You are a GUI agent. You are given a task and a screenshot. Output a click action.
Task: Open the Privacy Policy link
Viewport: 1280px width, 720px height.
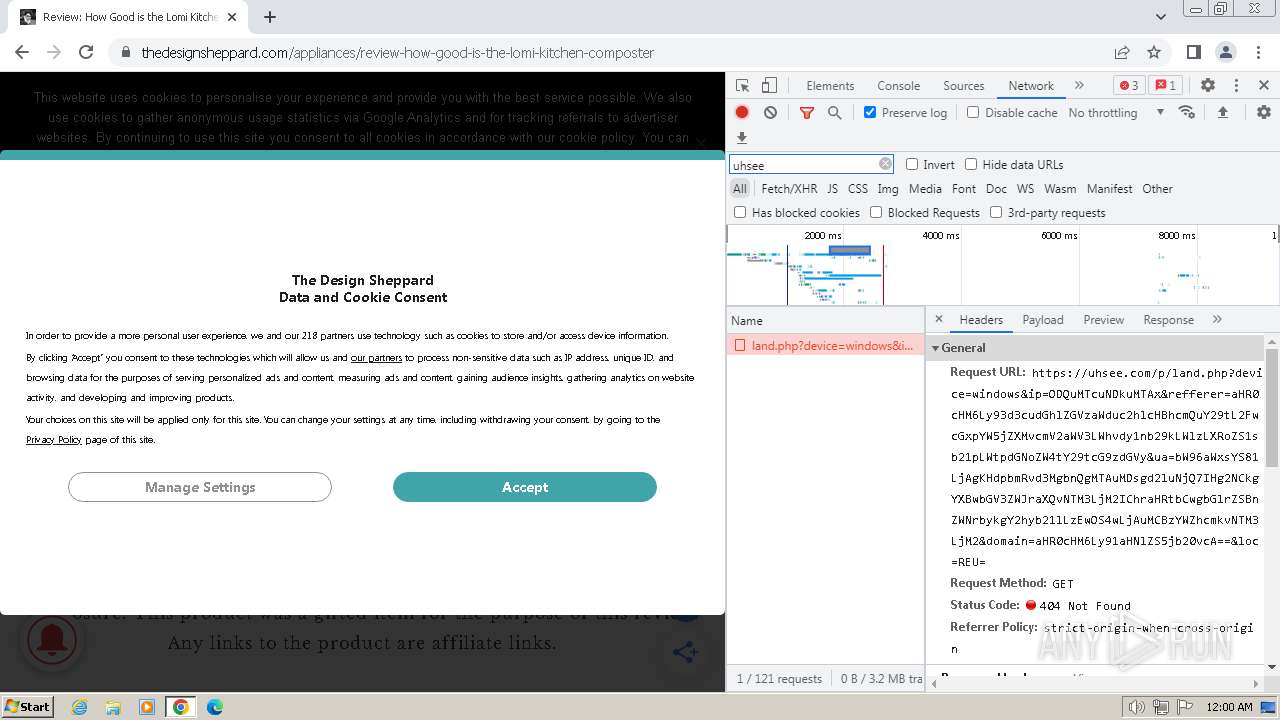tap(54, 440)
